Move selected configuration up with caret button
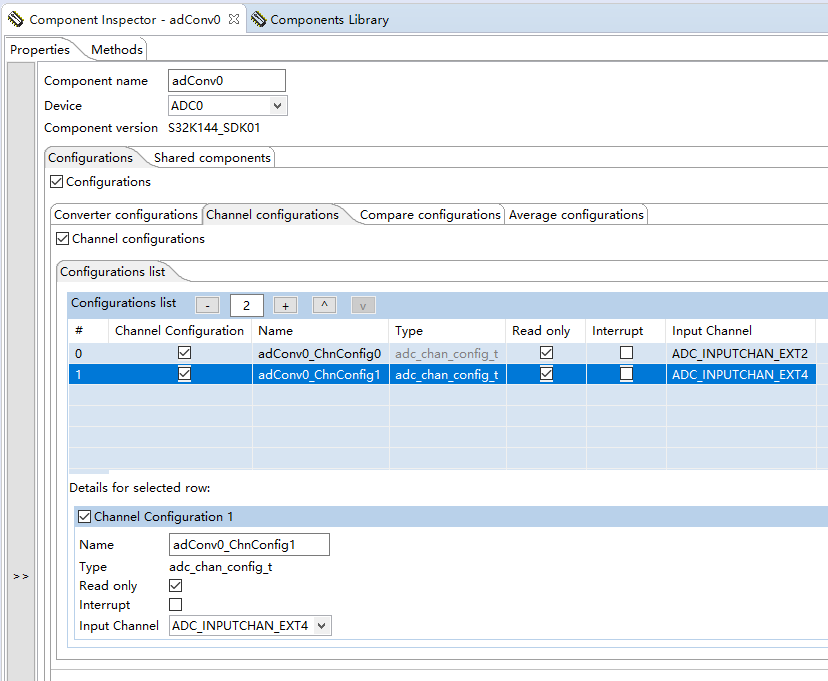The height and width of the screenshot is (681, 828). coord(324,305)
